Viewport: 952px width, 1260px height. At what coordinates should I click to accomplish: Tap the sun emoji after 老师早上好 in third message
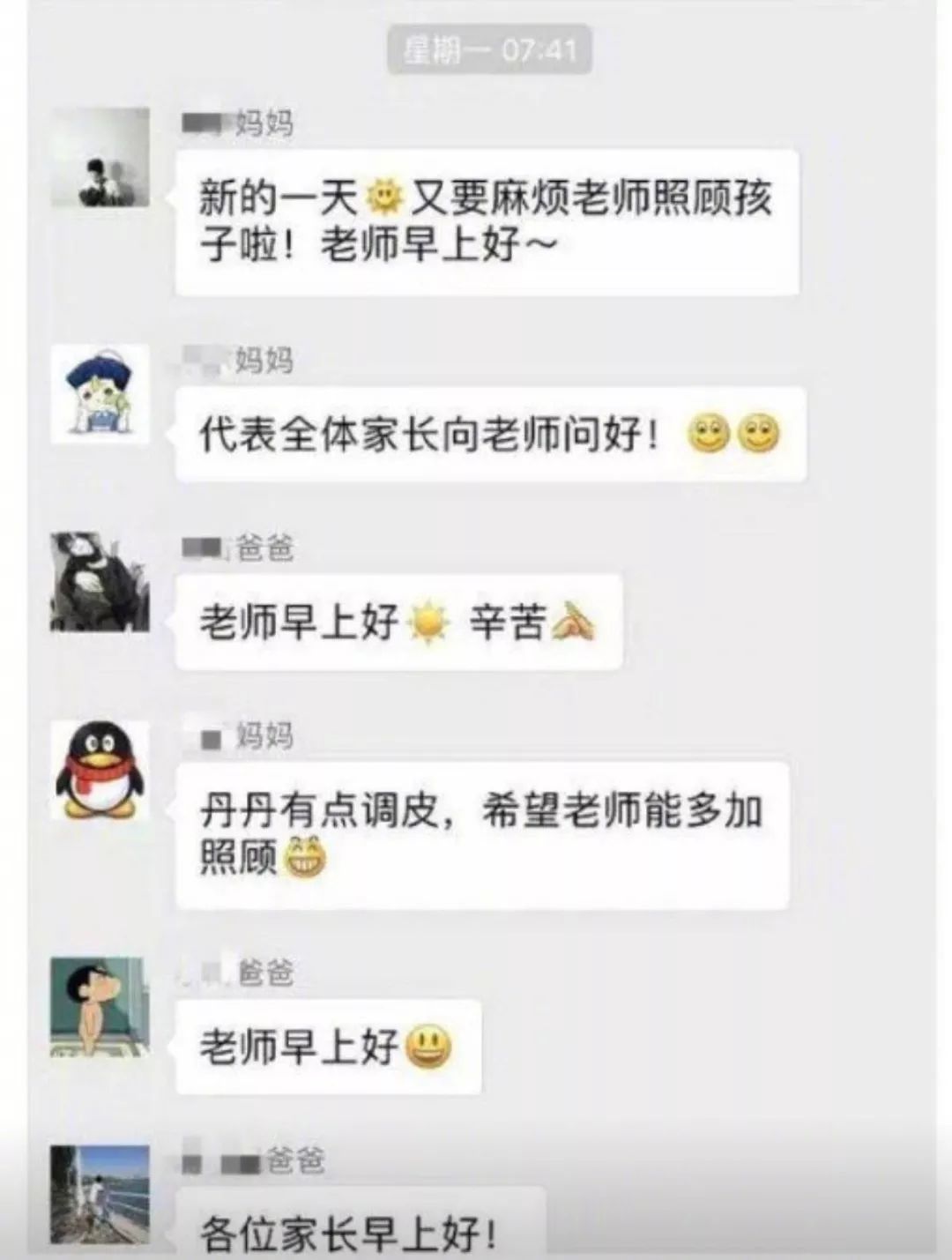coord(428,623)
